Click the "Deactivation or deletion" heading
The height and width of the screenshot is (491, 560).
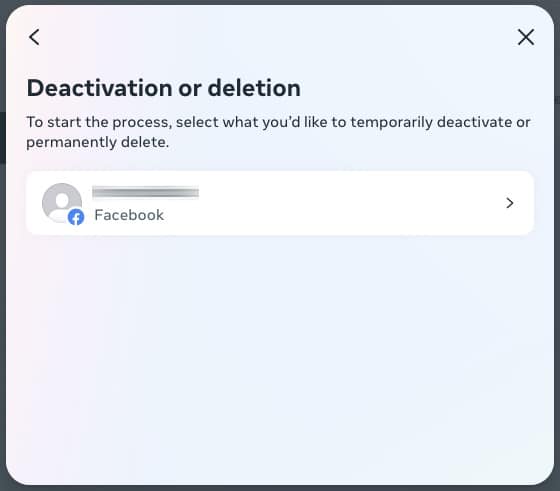164,88
